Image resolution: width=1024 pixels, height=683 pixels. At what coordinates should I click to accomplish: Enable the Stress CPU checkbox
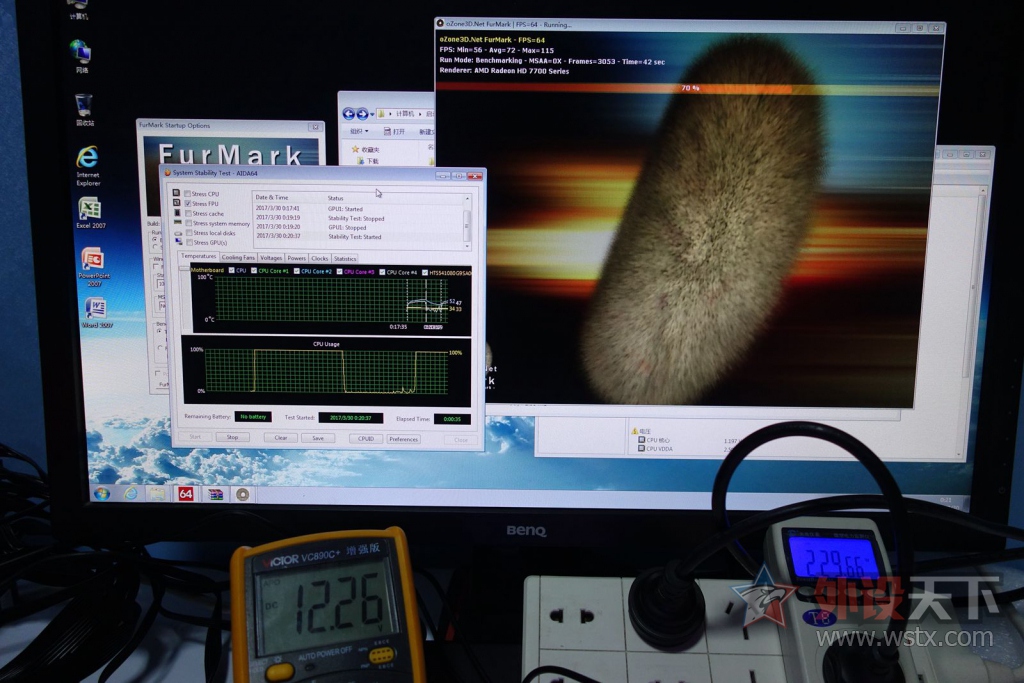(x=187, y=194)
